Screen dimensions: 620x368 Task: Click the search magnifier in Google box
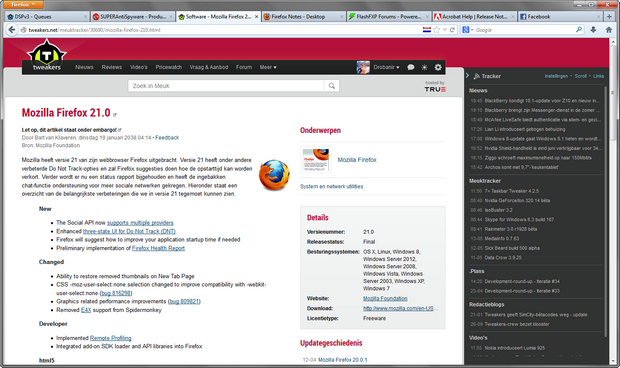579,30
